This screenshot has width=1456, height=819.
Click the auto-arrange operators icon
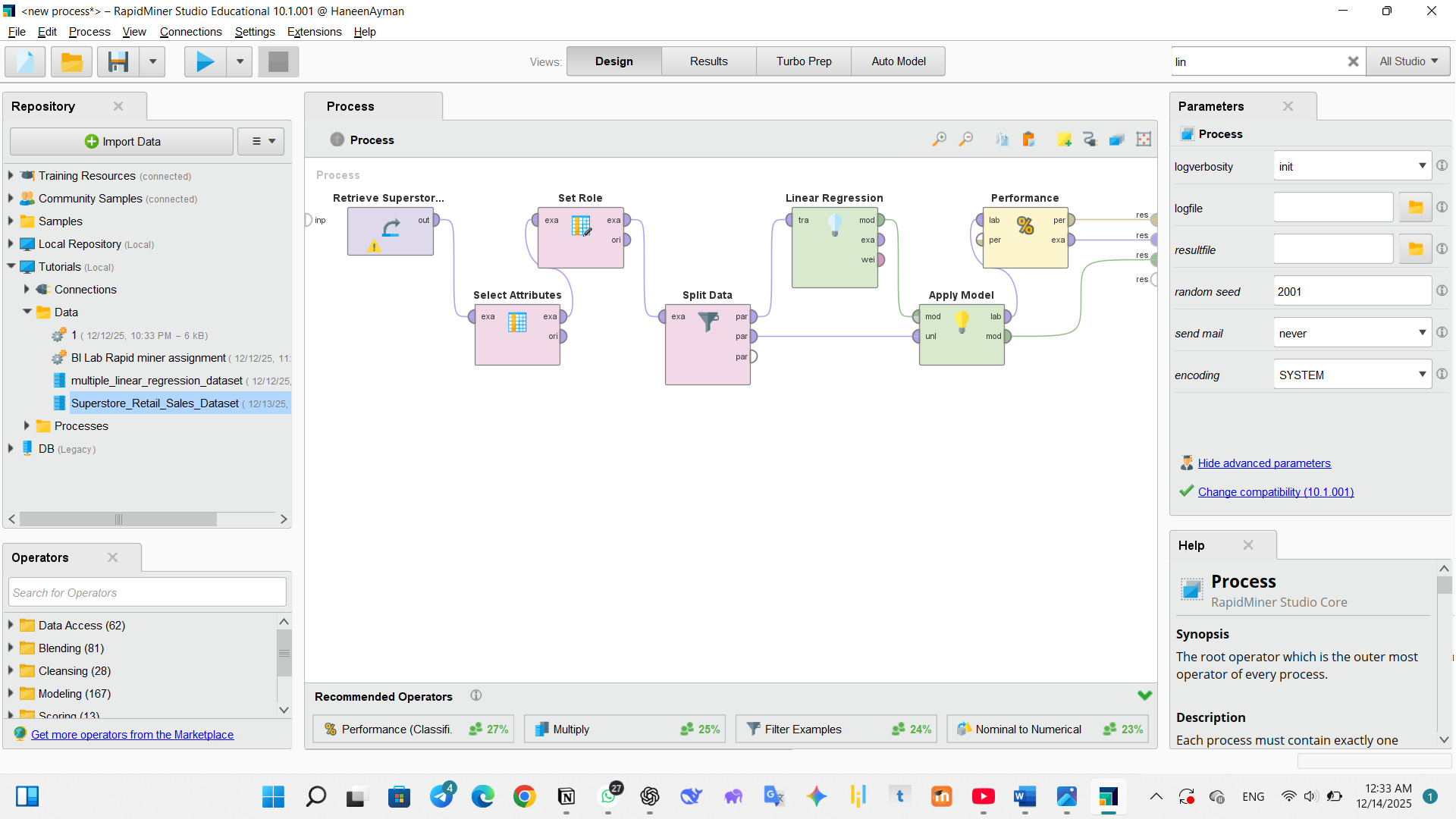tap(1090, 140)
